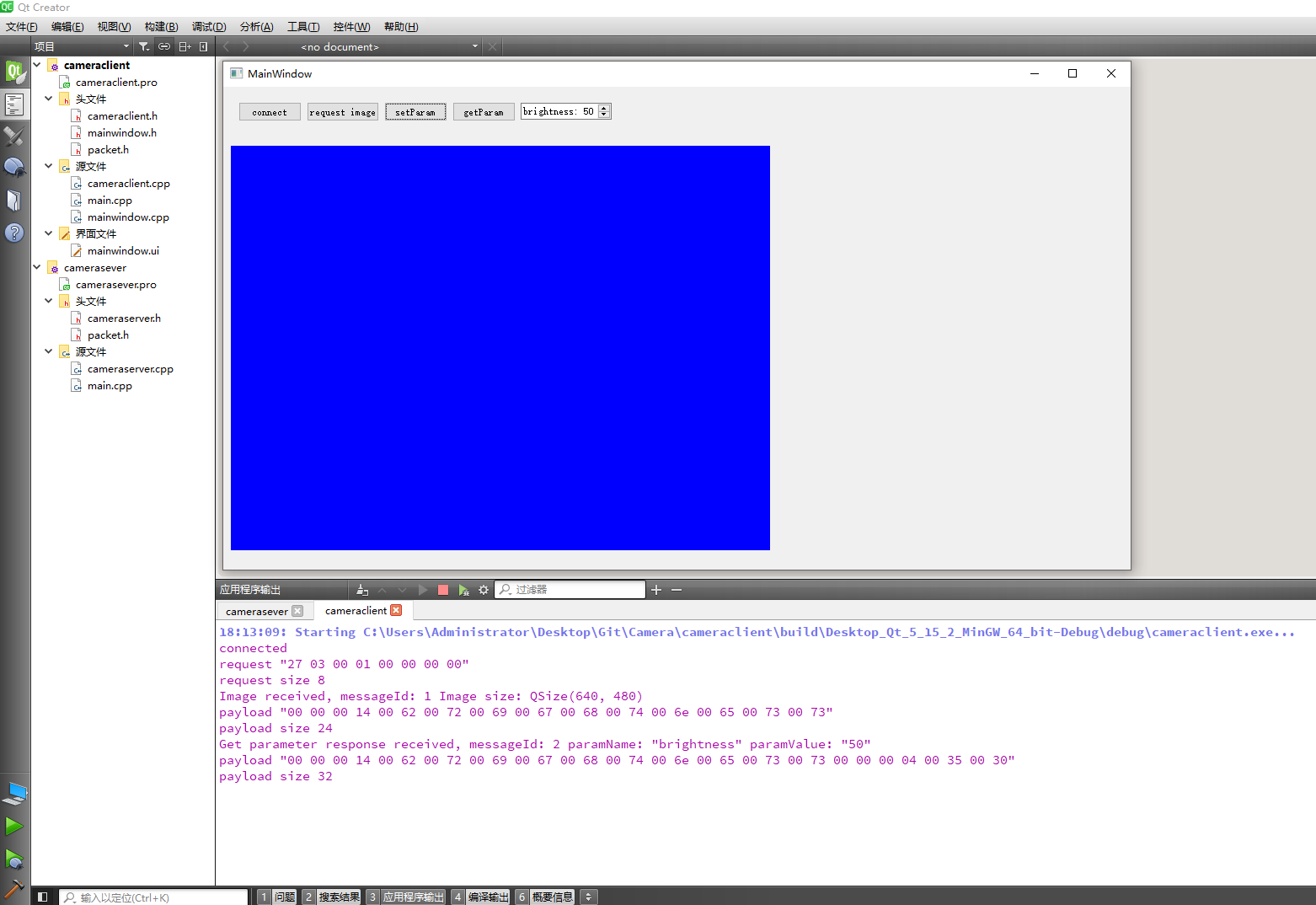Image resolution: width=1316 pixels, height=905 pixels.
Task: Toggle left sidebar visibility button
Action: (42, 897)
